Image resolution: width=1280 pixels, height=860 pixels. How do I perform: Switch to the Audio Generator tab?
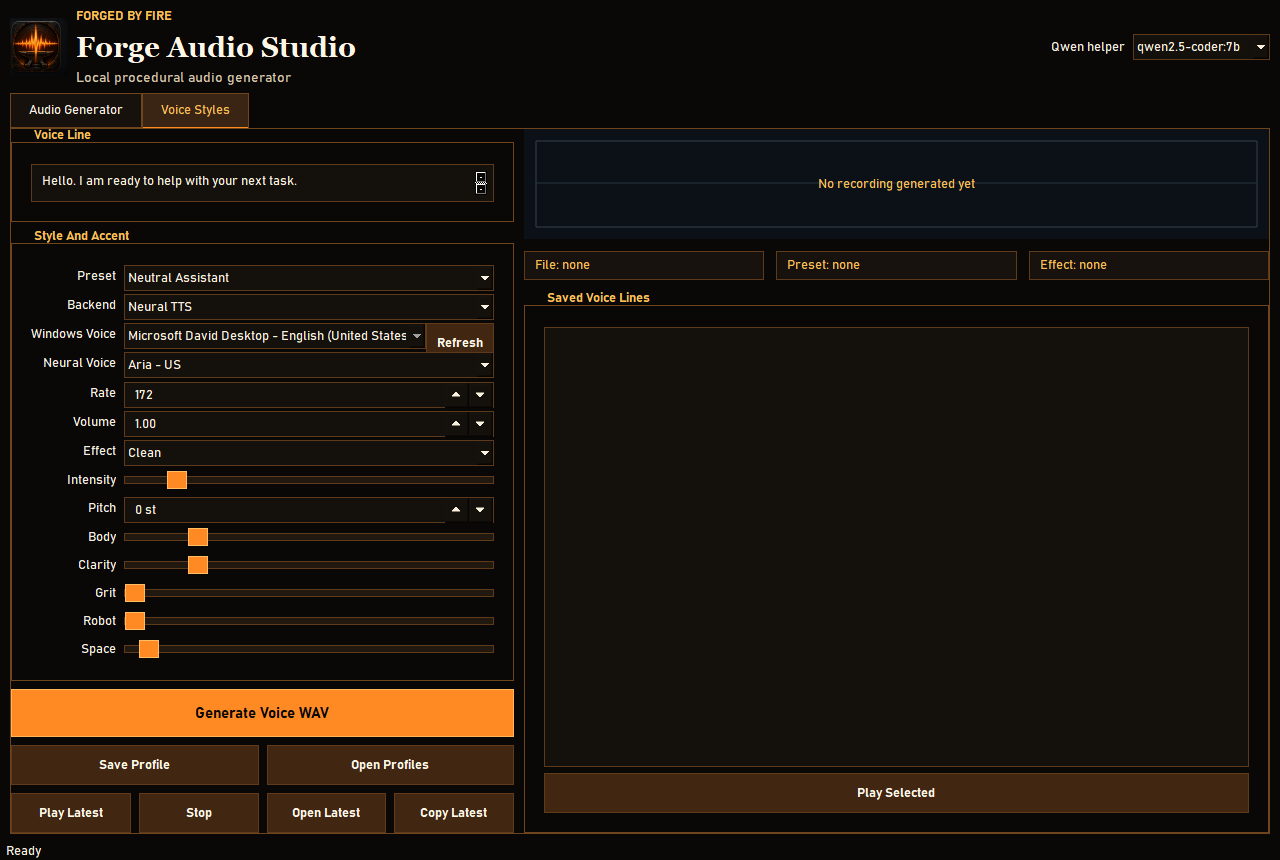(76, 110)
